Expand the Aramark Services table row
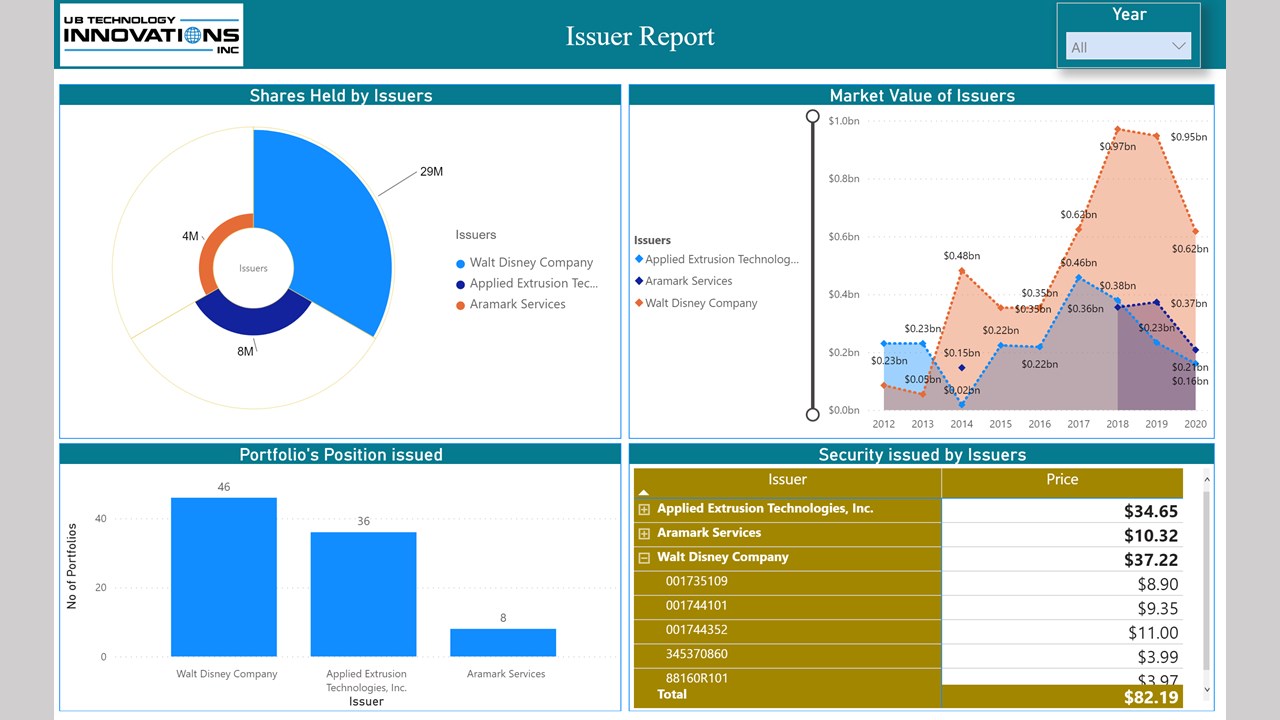The image size is (1280, 720). (644, 534)
